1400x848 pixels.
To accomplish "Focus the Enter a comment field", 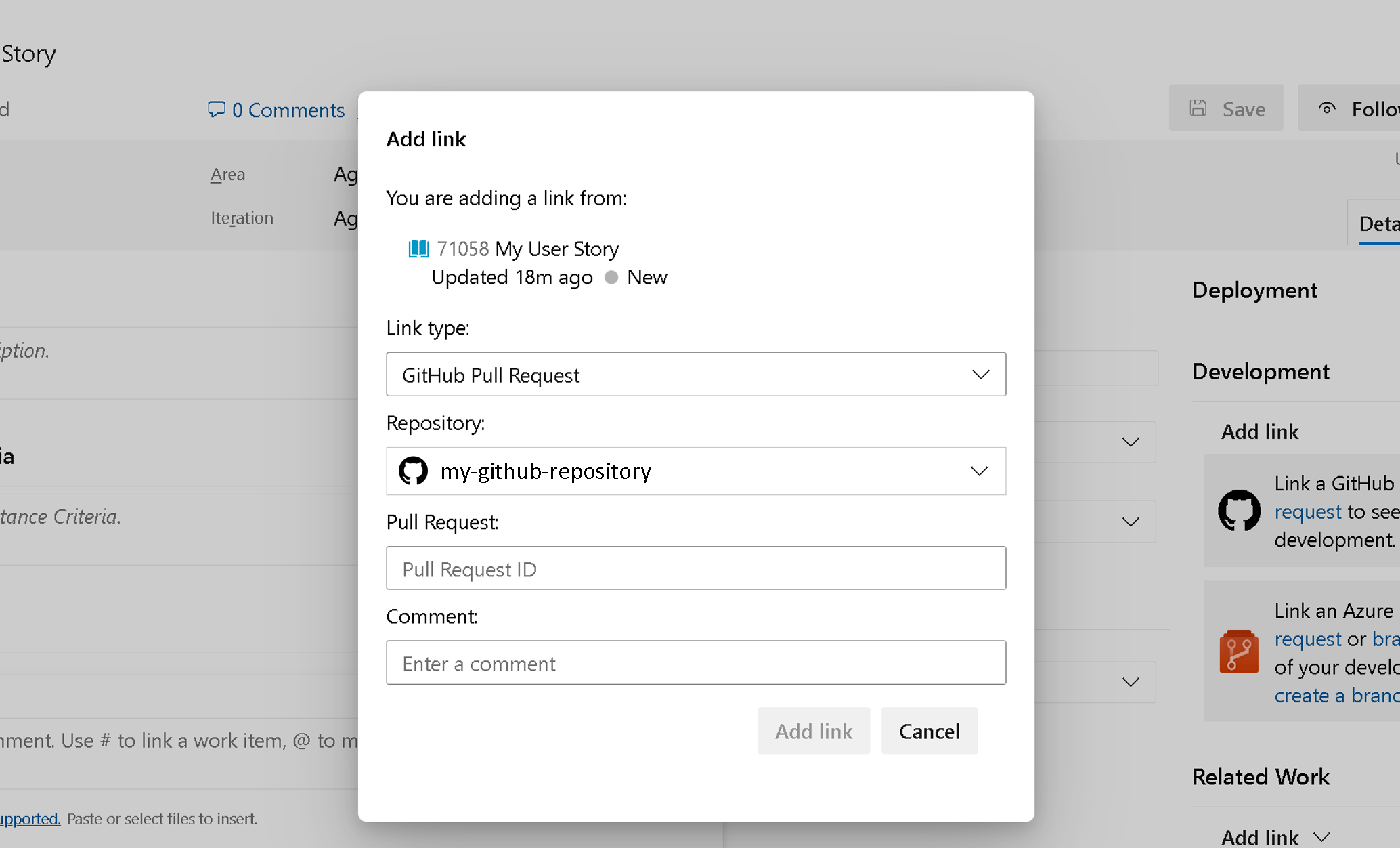I will 695,663.
